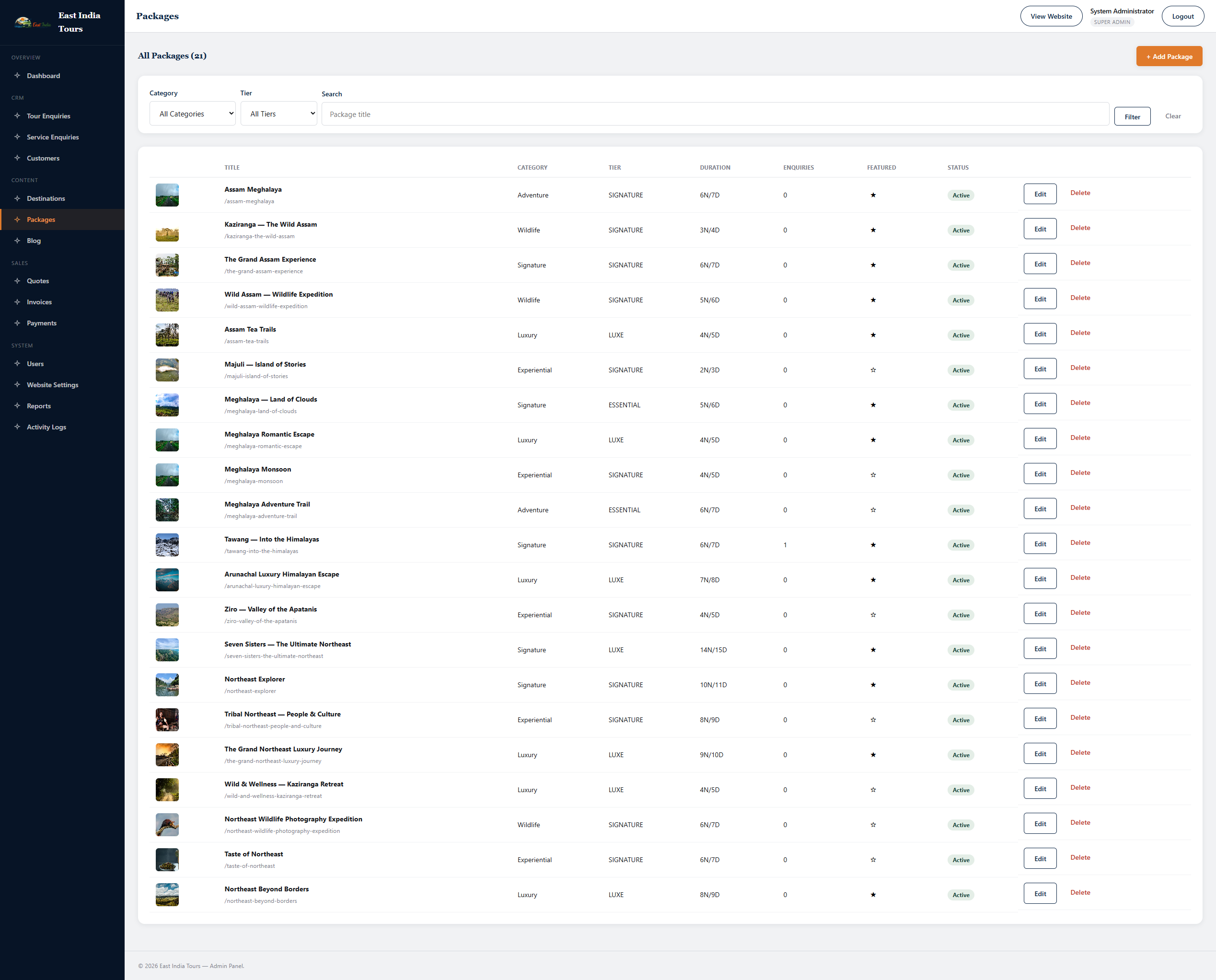
Task: Toggle featured star for Northeast Beyond Borders
Action: click(x=873, y=895)
